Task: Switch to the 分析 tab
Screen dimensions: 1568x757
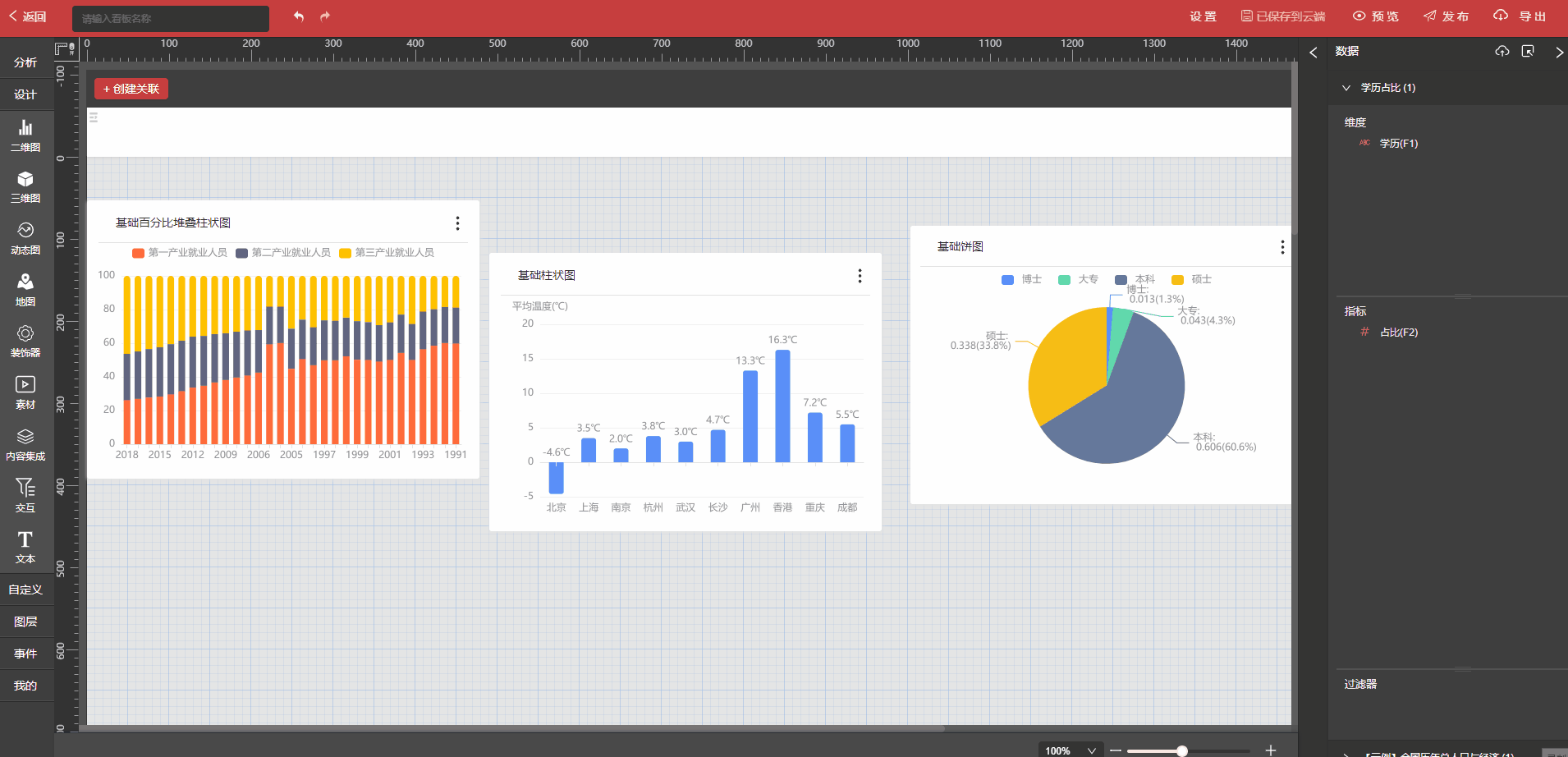Action: coord(25,62)
